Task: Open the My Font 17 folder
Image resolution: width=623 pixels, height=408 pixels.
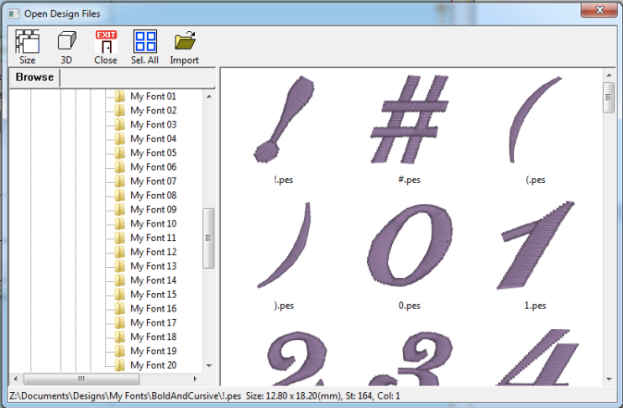Action: click(x=153, y=323)
